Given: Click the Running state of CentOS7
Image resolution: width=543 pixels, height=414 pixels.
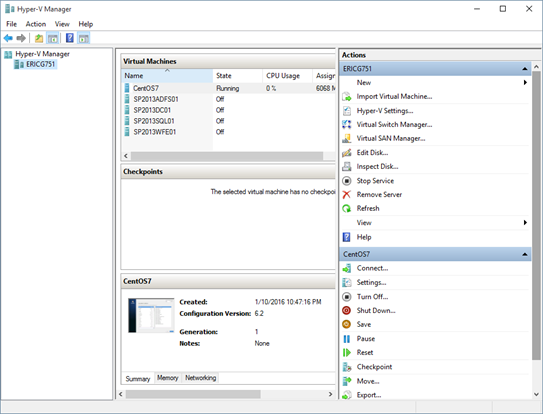Looking at the screenshot, I should (228, 88).
